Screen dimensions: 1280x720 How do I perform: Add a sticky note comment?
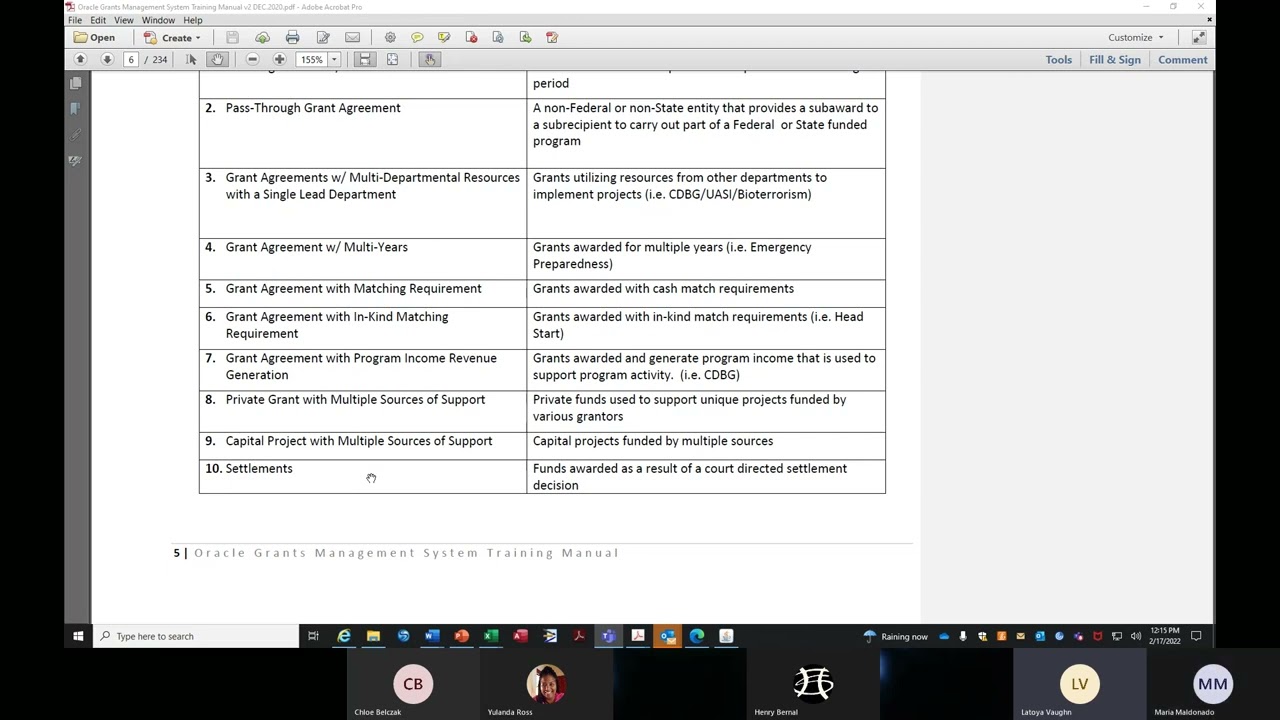tap(417, 37)
